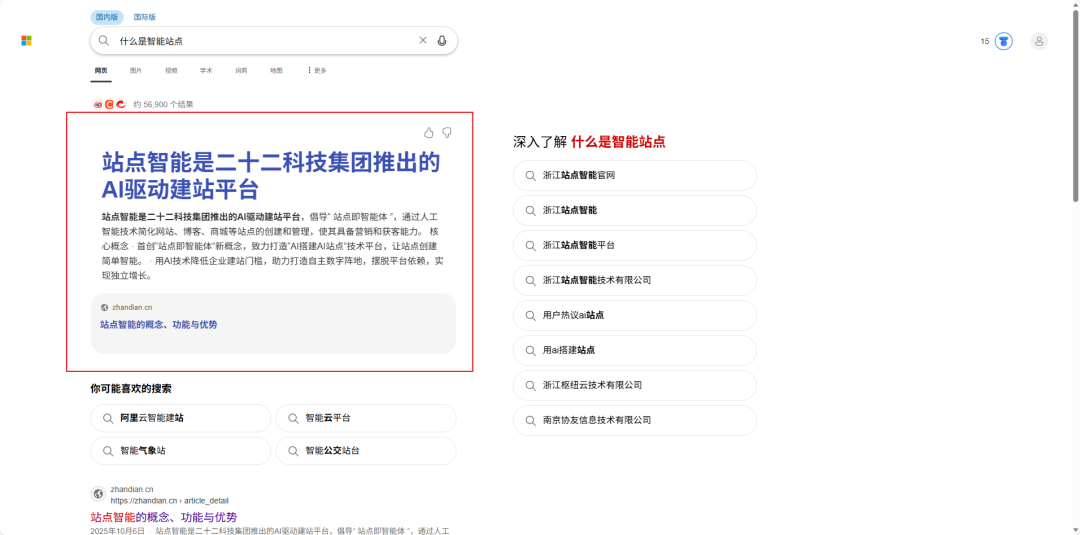The image size is (1080, 535).
Task: Click the globe icon in zhandian.cn source card
Action: coord(105,307)
